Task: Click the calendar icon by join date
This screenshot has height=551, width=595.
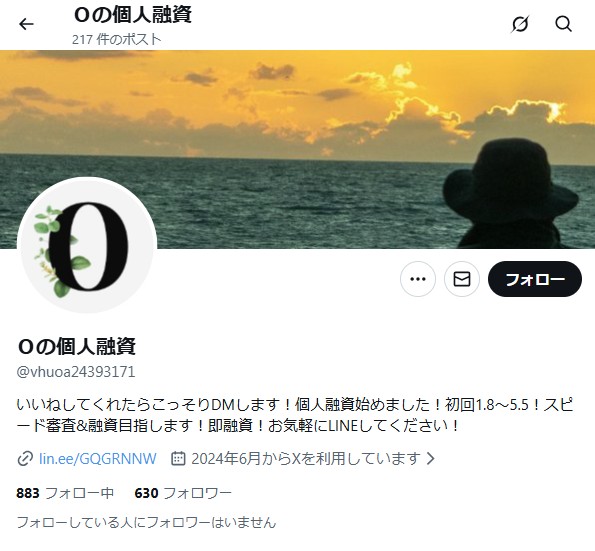Action: pos(178,458)
